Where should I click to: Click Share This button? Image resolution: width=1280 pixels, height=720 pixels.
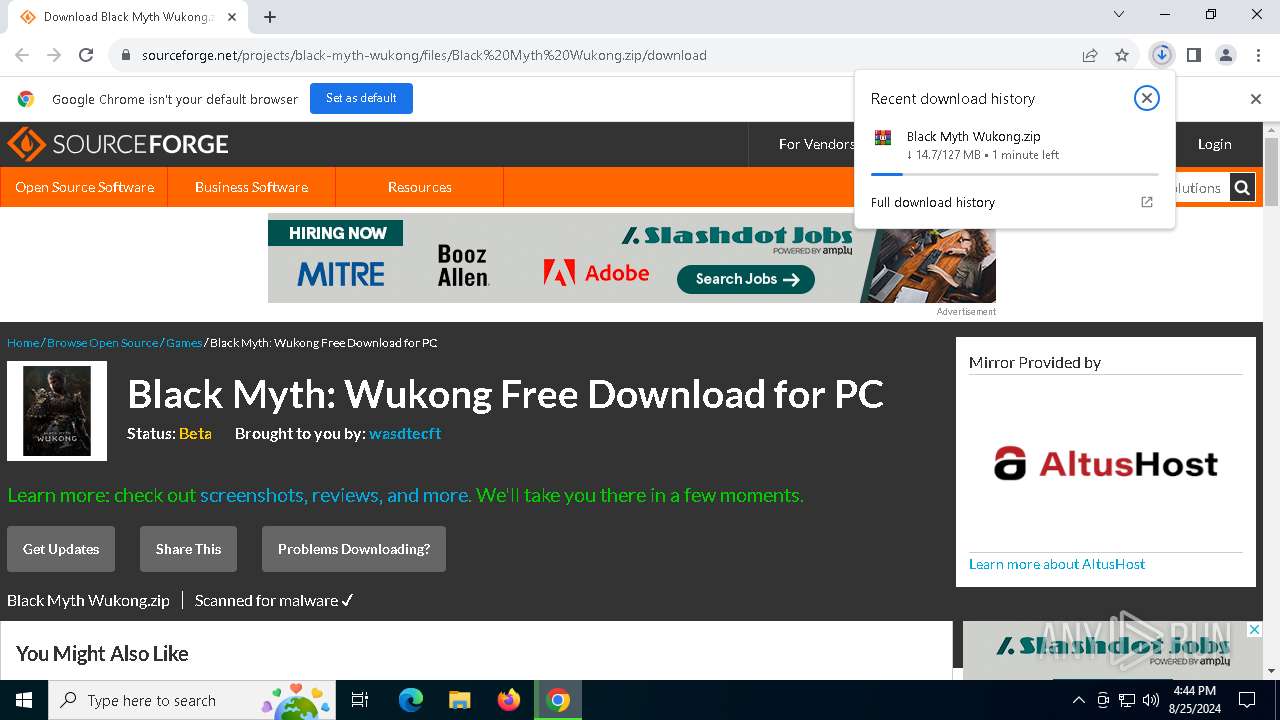(188, 549)
